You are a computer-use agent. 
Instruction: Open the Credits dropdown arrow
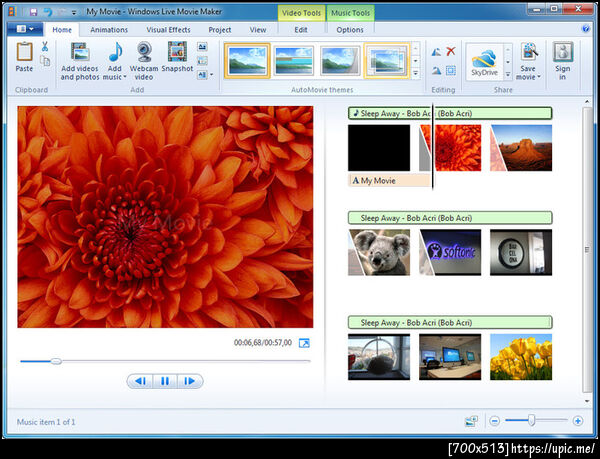click(x=211, y=75)
